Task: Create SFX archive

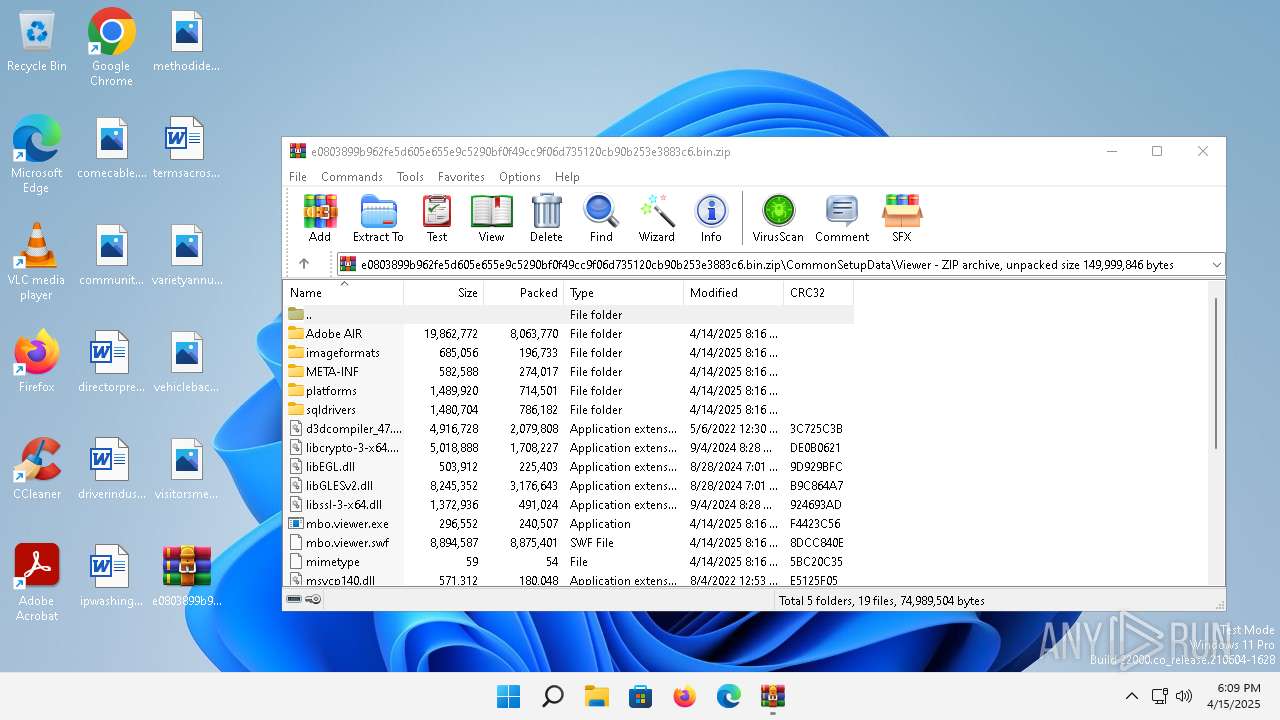Action: [x=902, y=219]
